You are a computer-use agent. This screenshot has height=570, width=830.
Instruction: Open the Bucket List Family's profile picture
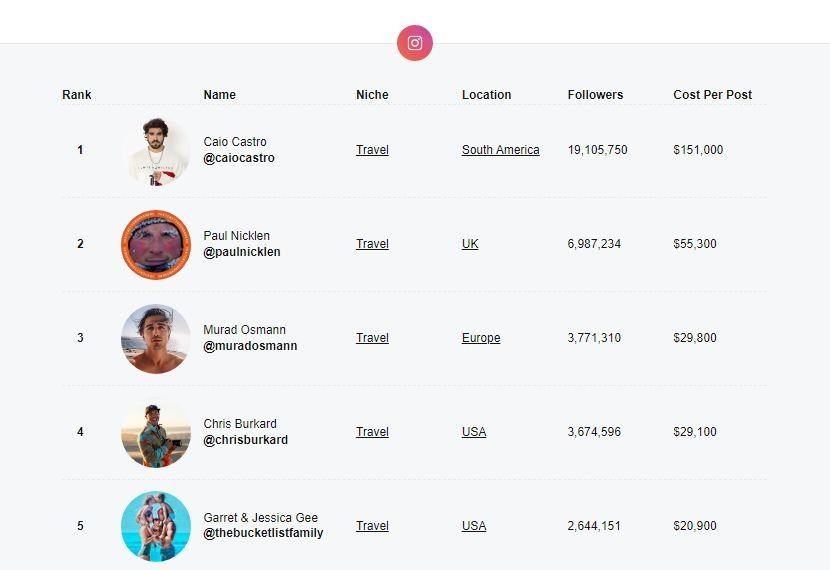(156, 526)
